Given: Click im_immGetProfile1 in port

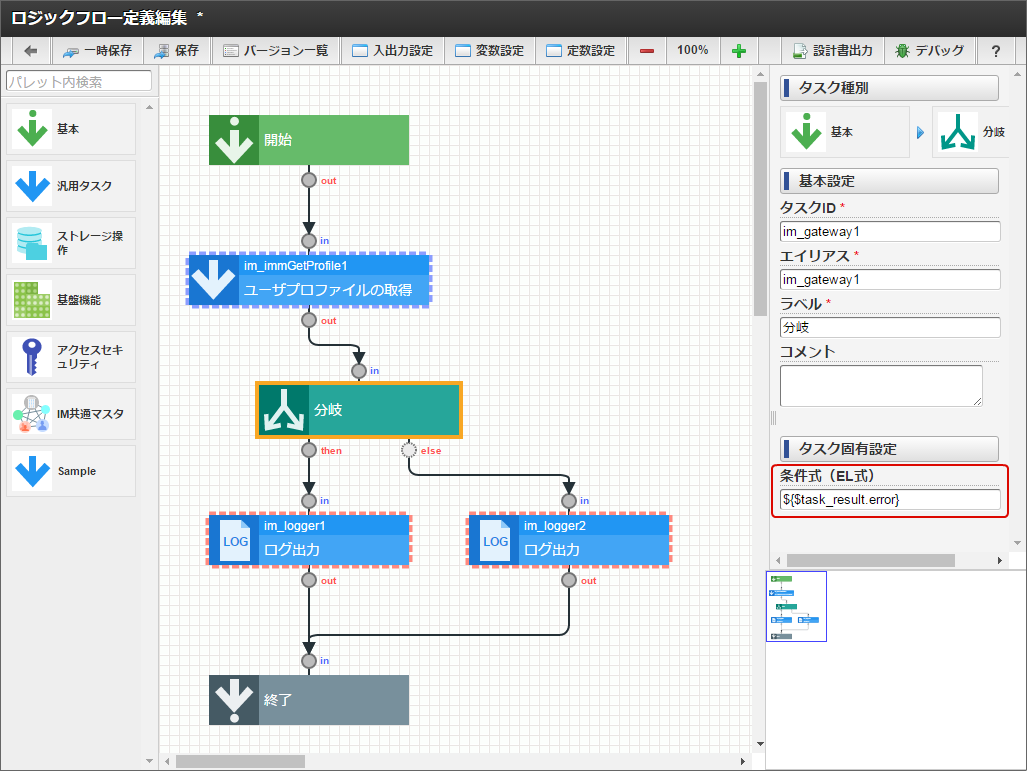Looking at the screenshot, I should 308,241.
